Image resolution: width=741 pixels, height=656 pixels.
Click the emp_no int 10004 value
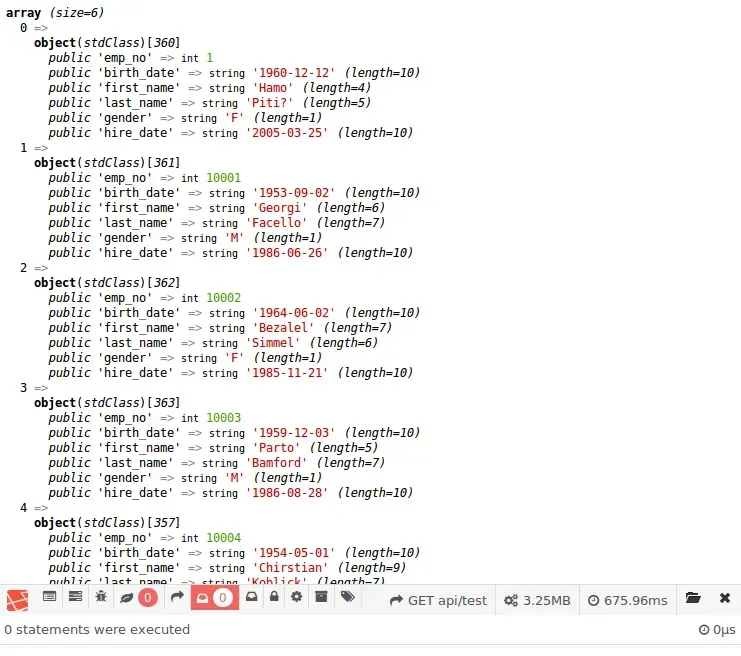(x=224, y=538)
